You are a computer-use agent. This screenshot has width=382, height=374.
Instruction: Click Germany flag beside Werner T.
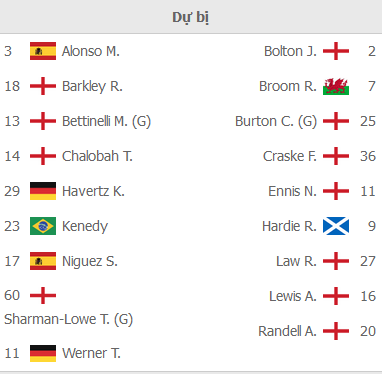tap(43, 353)
